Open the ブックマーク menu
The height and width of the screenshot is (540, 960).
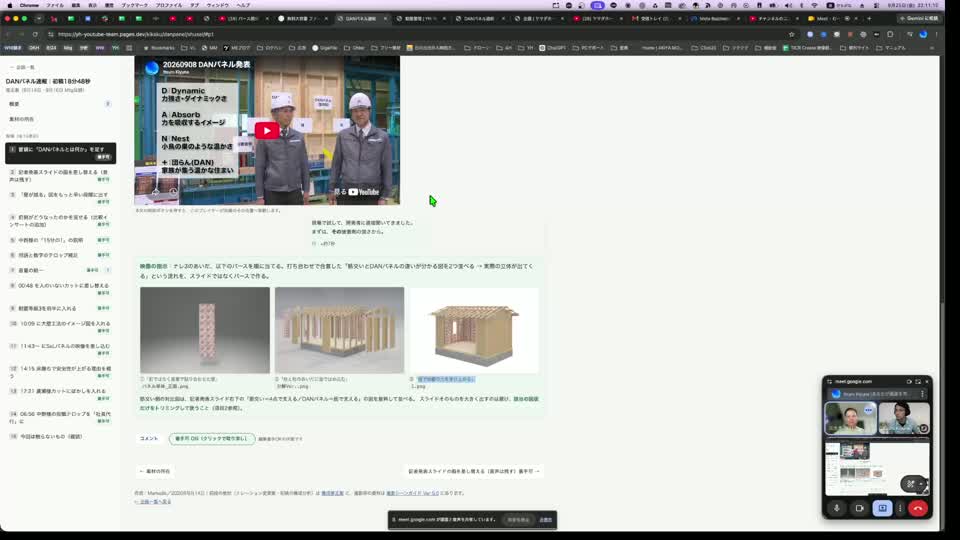coord(134,5)
